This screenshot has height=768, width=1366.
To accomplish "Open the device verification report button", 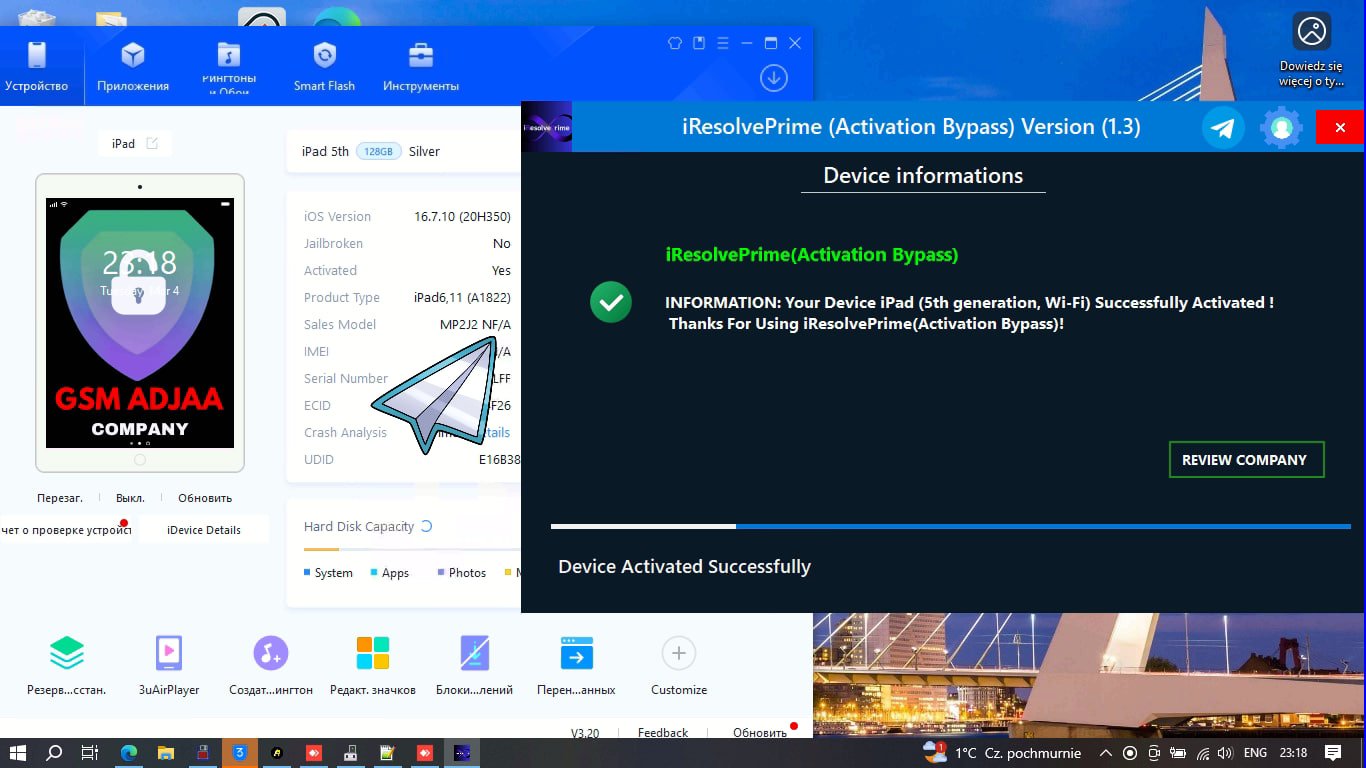I will [x=66, y=530].
